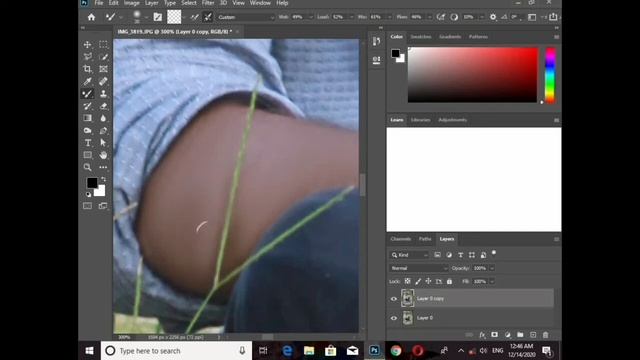Click the Add layer style fx icon
Screen dimensions: 640x360
point(482,335)
